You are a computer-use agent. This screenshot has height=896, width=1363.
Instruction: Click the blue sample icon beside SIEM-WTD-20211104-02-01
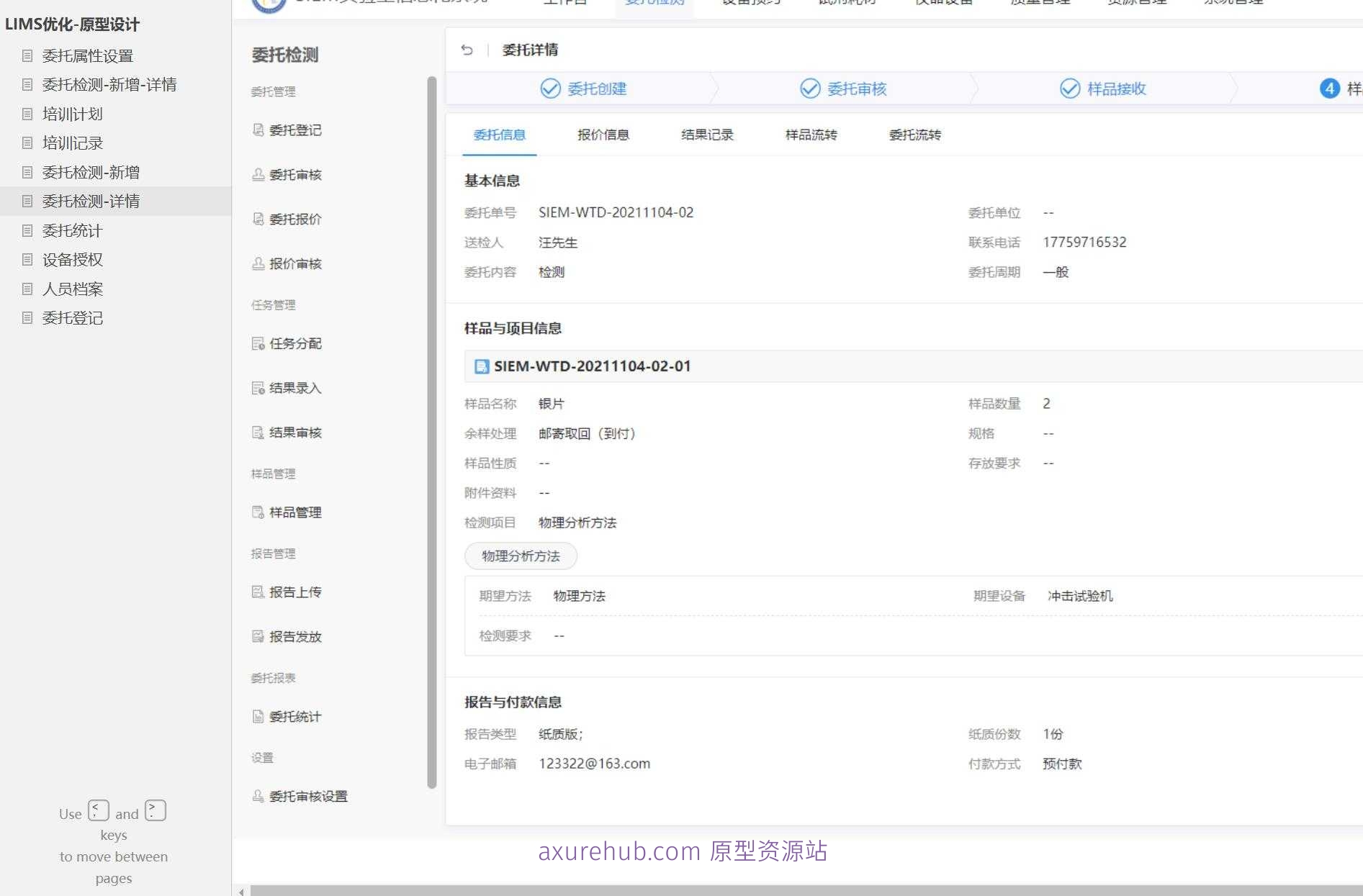[x=482, y=366]
